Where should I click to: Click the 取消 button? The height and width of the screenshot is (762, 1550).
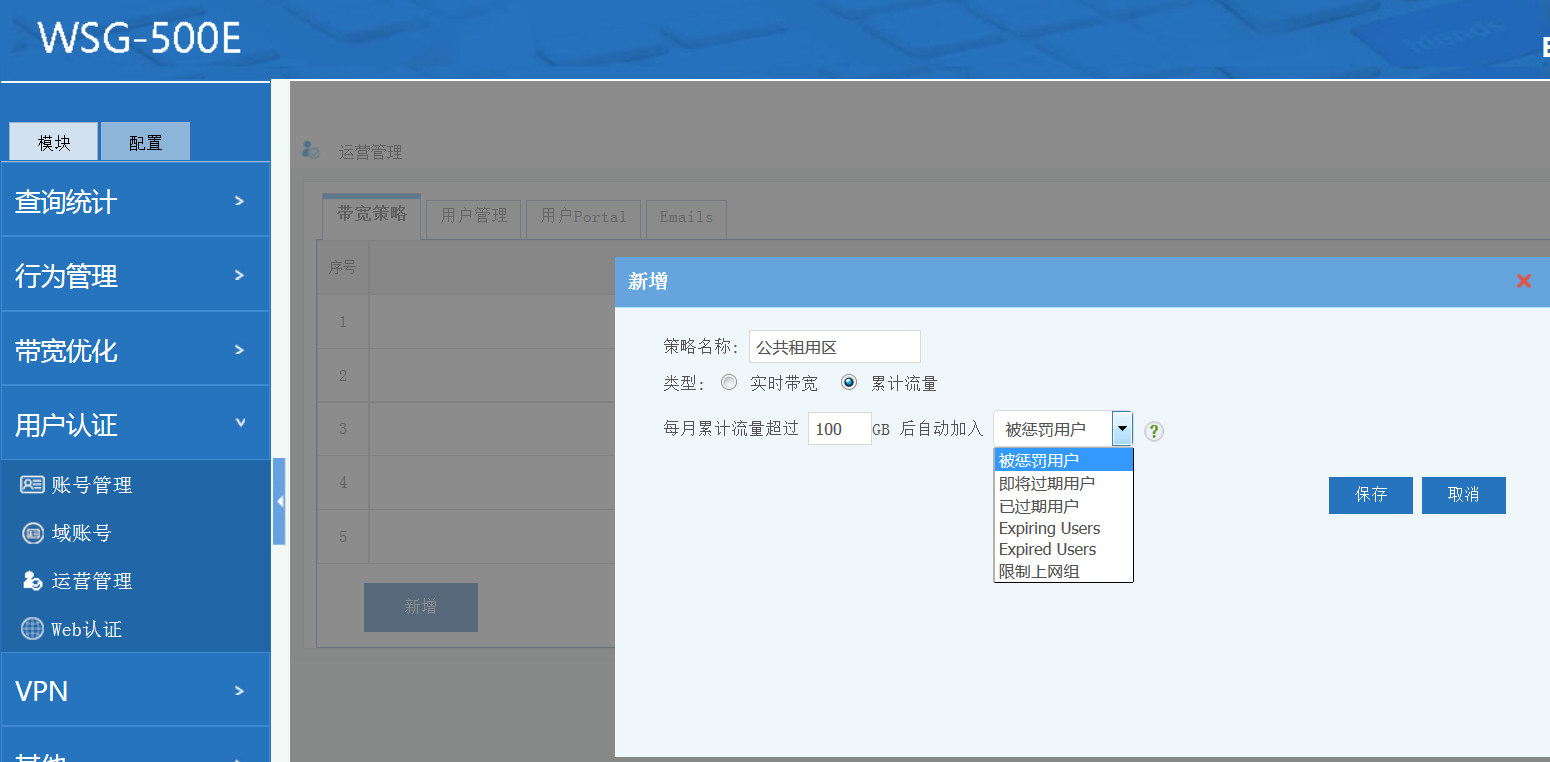point(1463,495)
